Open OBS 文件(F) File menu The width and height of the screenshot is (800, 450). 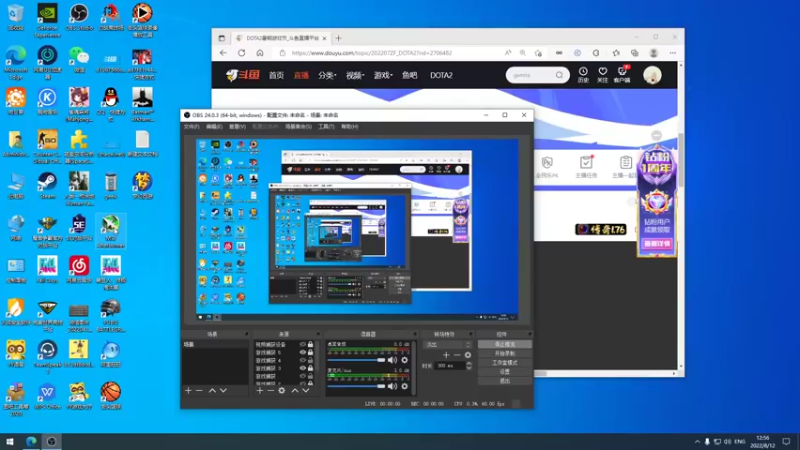[191, 127]
